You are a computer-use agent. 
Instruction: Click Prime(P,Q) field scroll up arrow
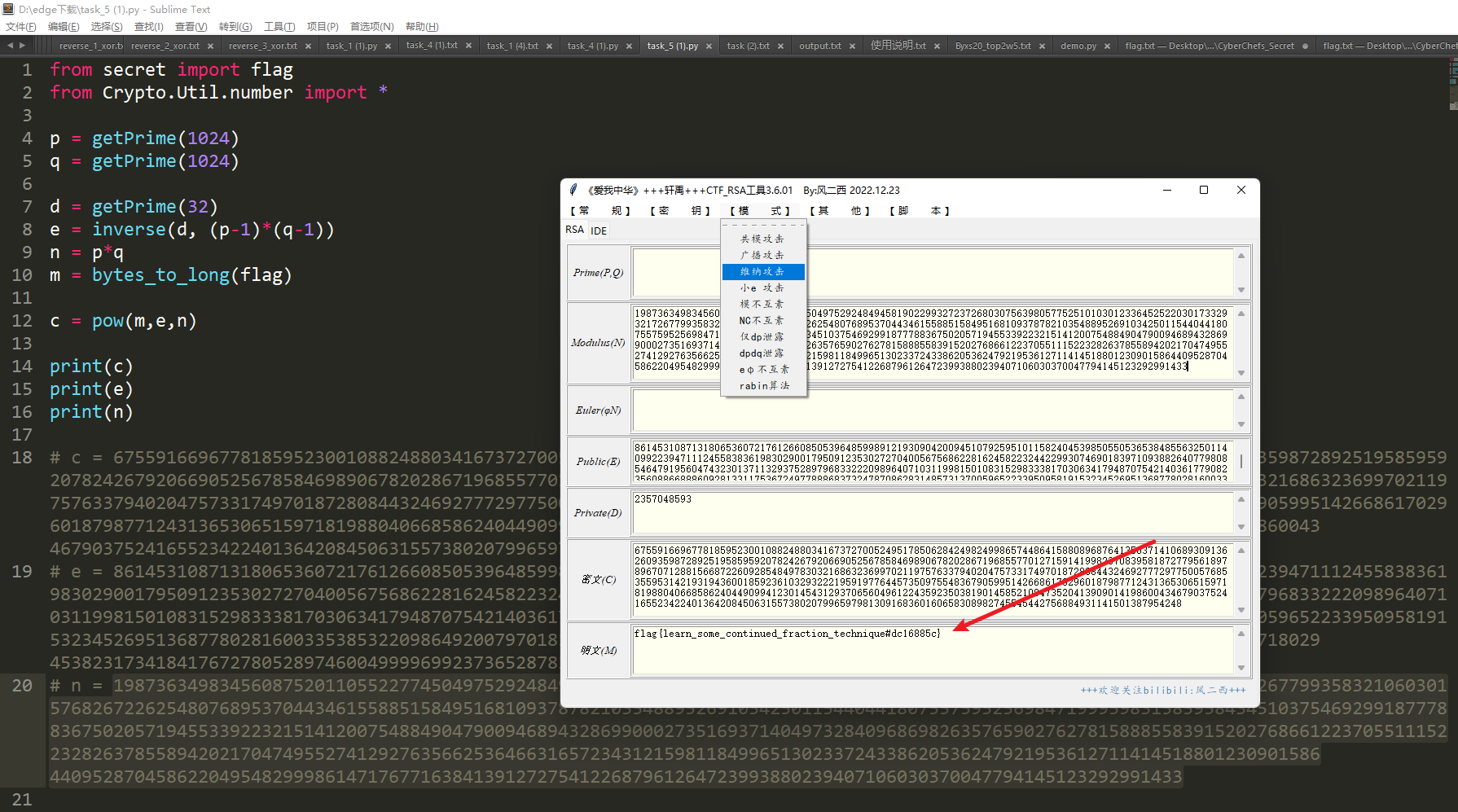pos(1241,256)
